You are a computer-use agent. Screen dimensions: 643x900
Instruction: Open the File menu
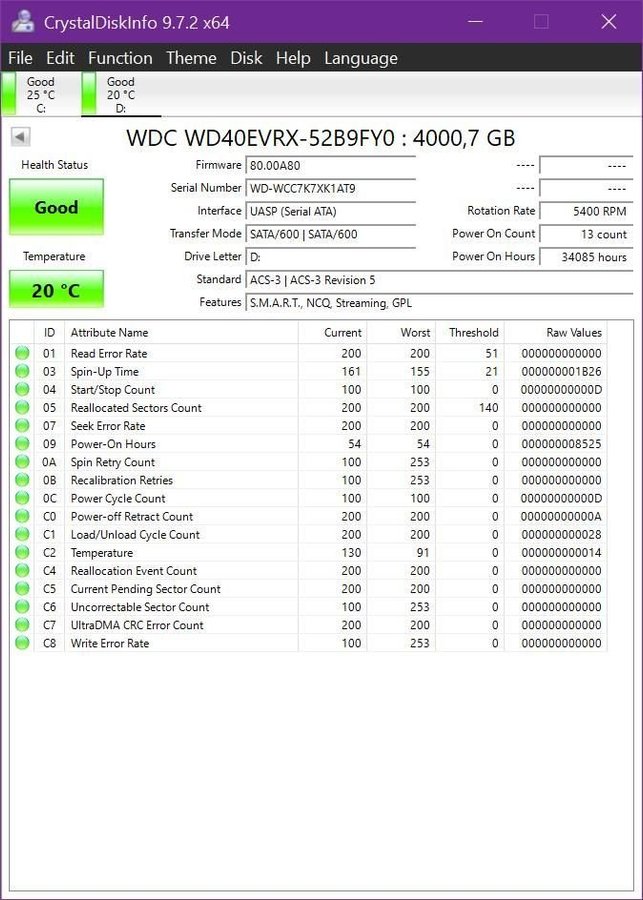coord(20,58)
